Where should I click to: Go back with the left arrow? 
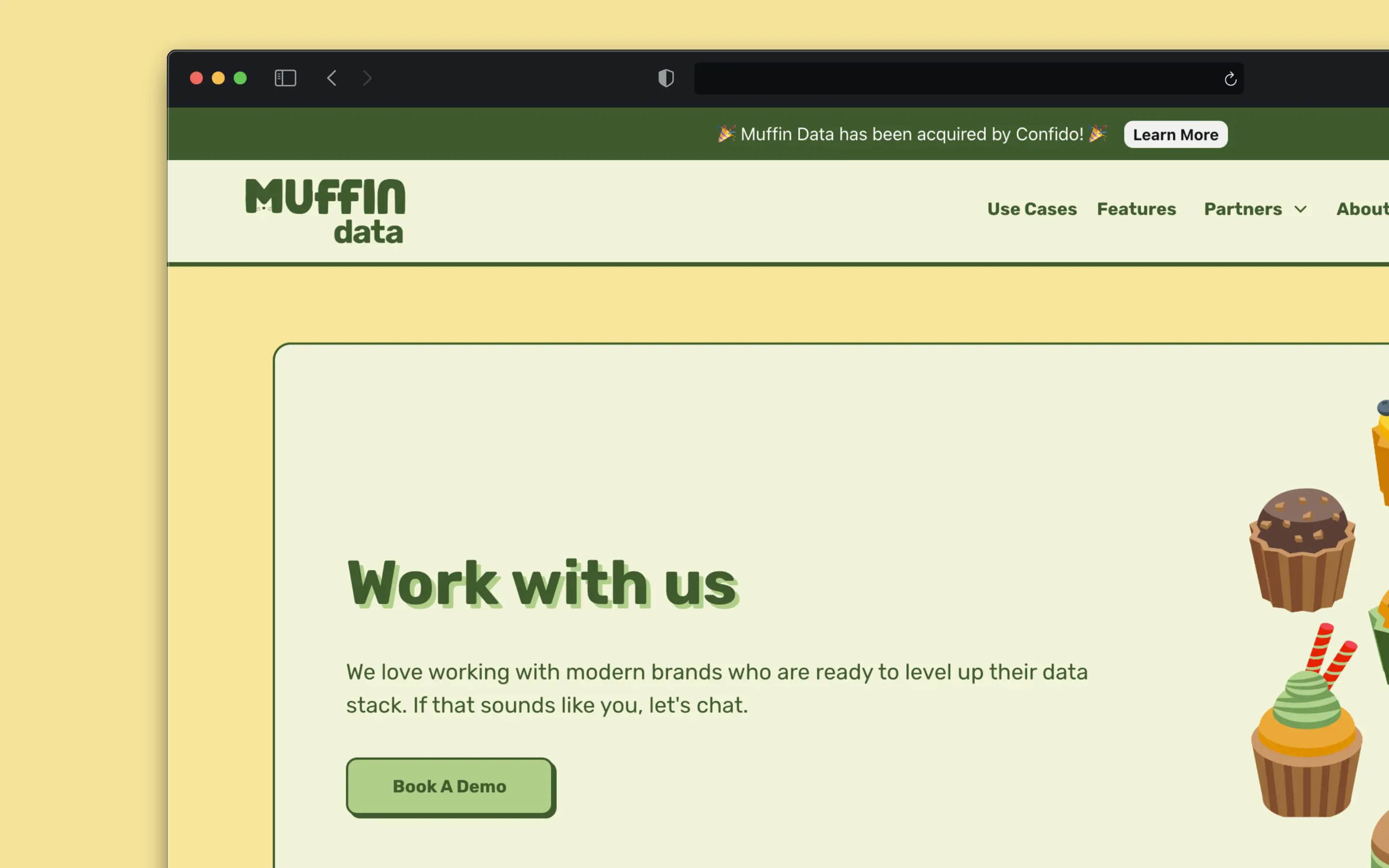tap(332, 78)
